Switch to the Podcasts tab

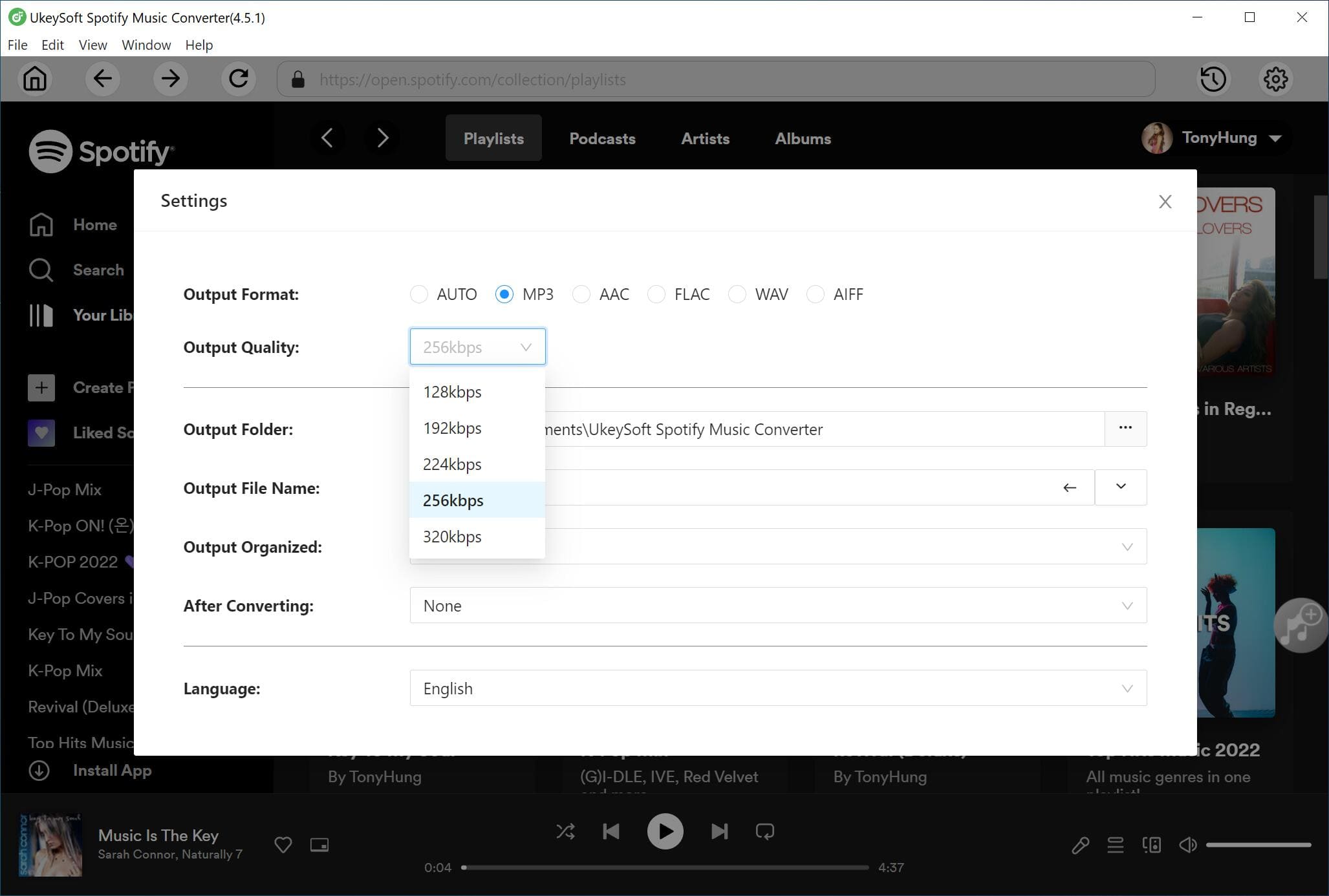[x=601, y=138]
